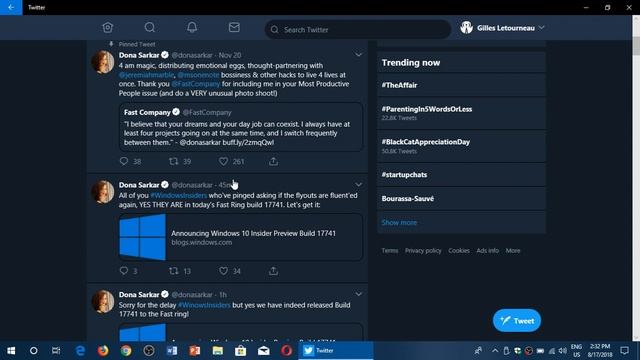Image resolution: width=640 pixels, height=360 pixels.
Task: Show hidden system tray icons
Action: pos(495,350)
